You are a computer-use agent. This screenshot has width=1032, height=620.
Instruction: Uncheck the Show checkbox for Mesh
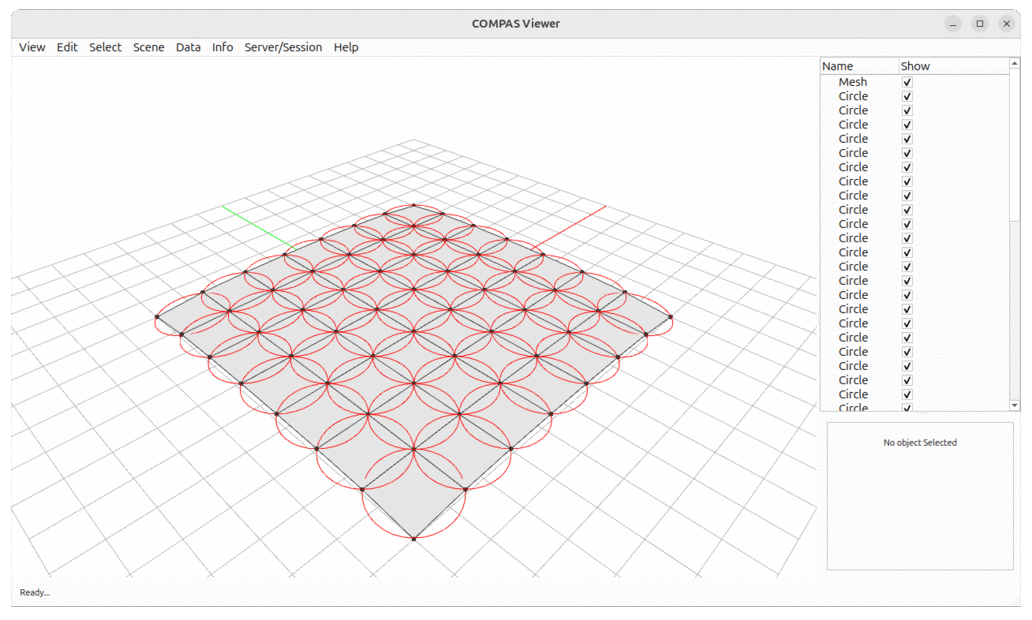click(x=907, y=82)
